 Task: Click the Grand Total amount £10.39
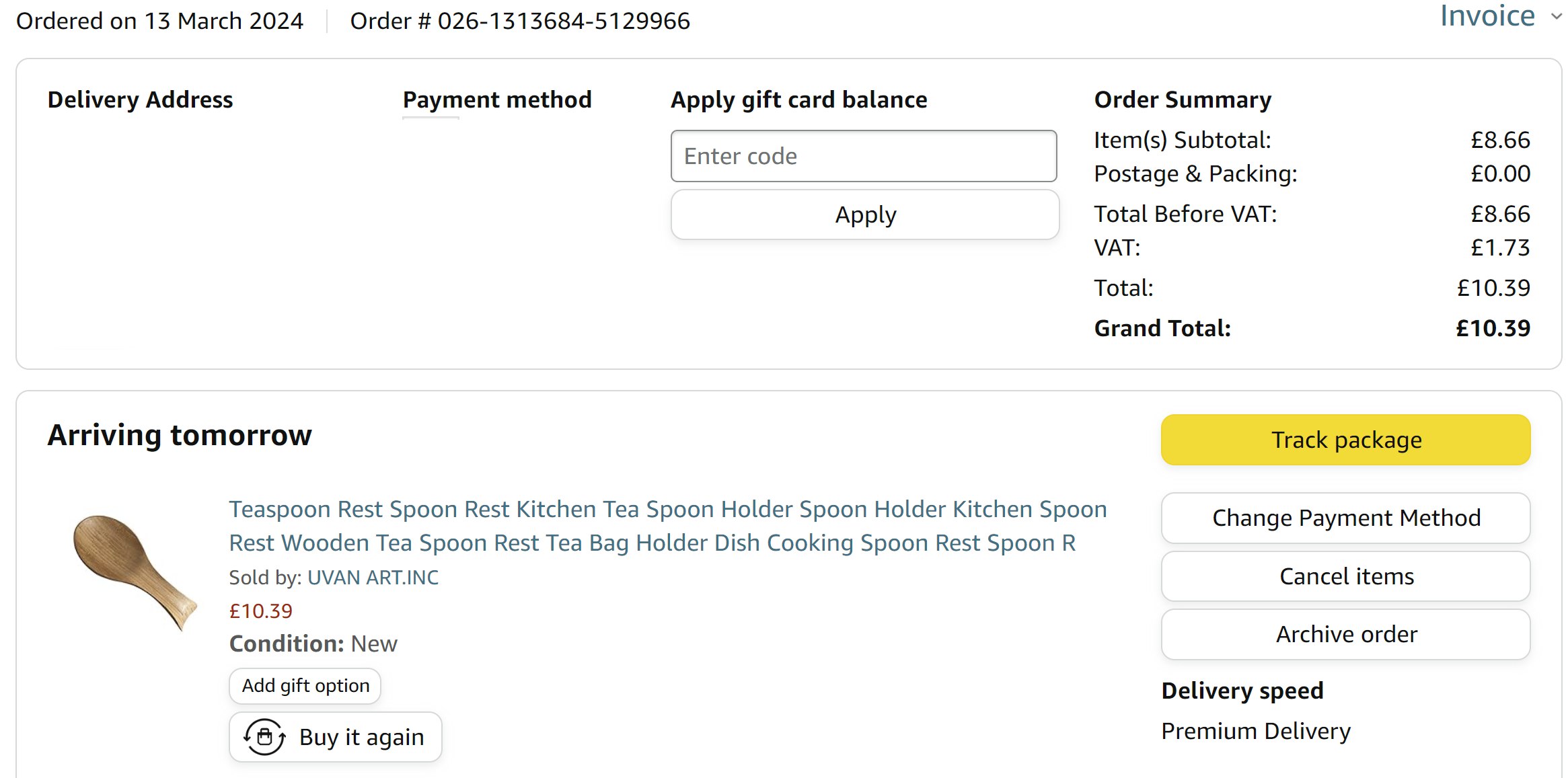click(1493, 328)
